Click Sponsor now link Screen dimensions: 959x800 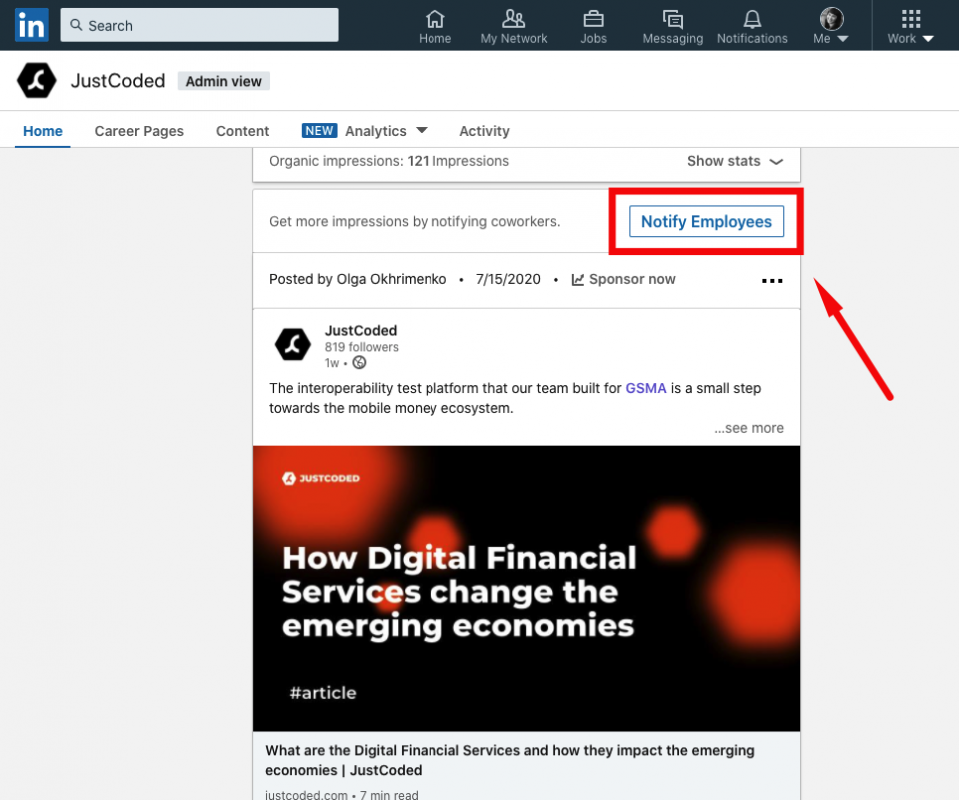623,280
